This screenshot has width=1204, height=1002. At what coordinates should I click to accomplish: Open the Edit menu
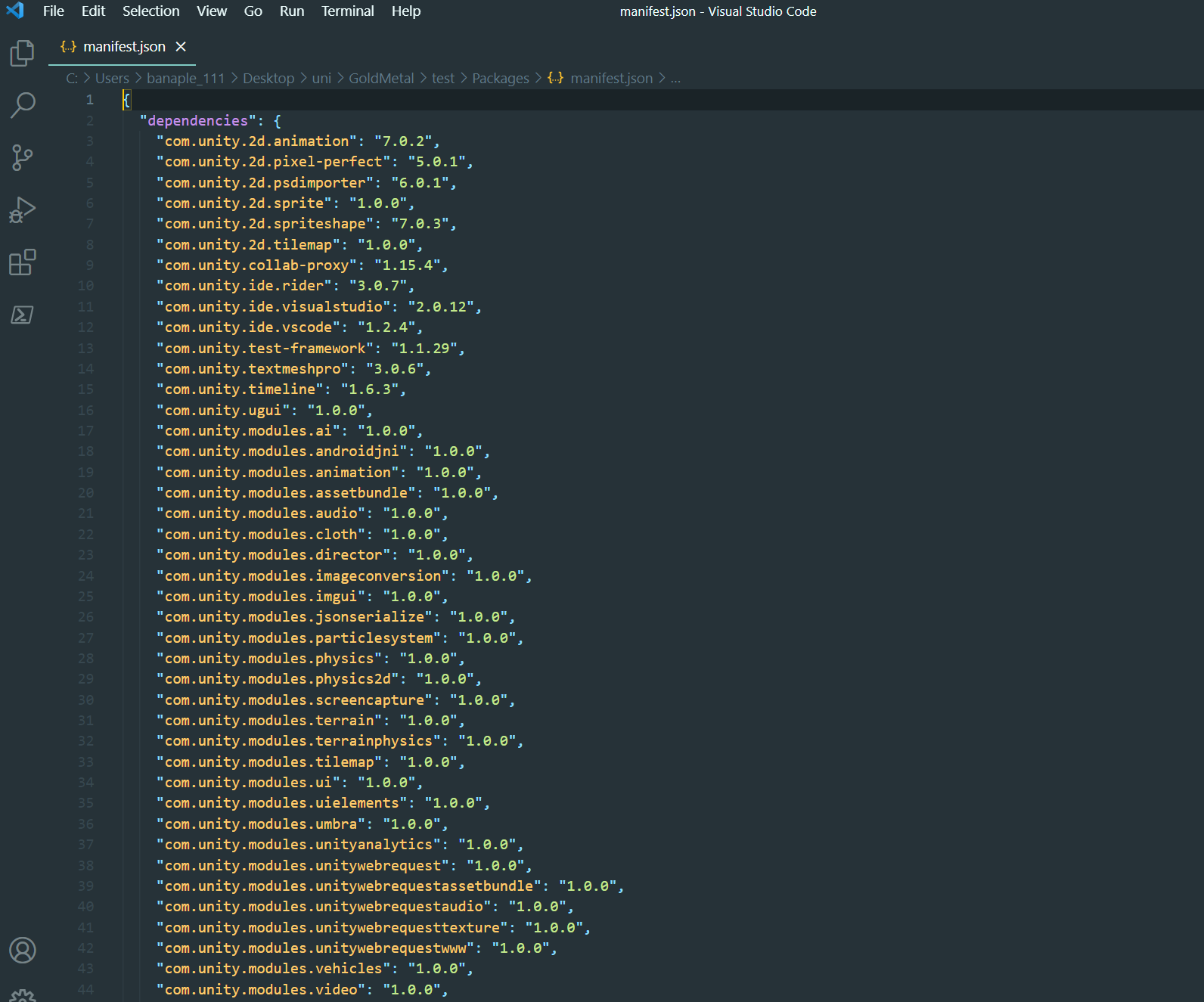pyautogui.click(x=94, y=11)
